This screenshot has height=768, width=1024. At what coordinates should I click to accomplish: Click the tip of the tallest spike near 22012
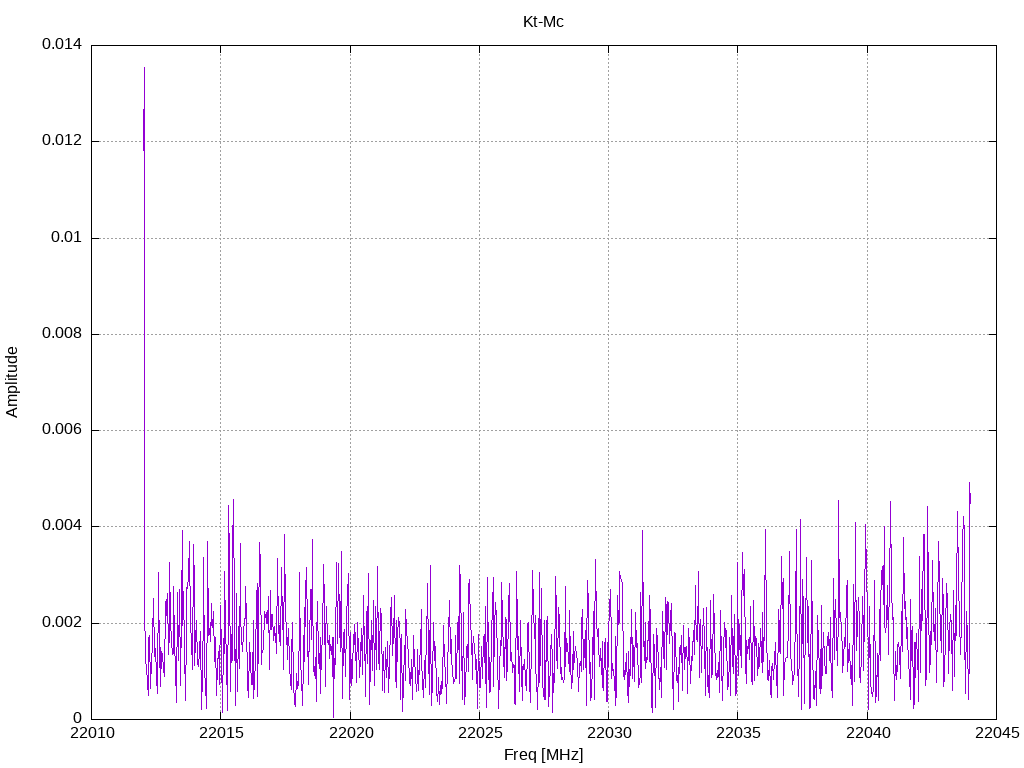click(x=144, y=68)
